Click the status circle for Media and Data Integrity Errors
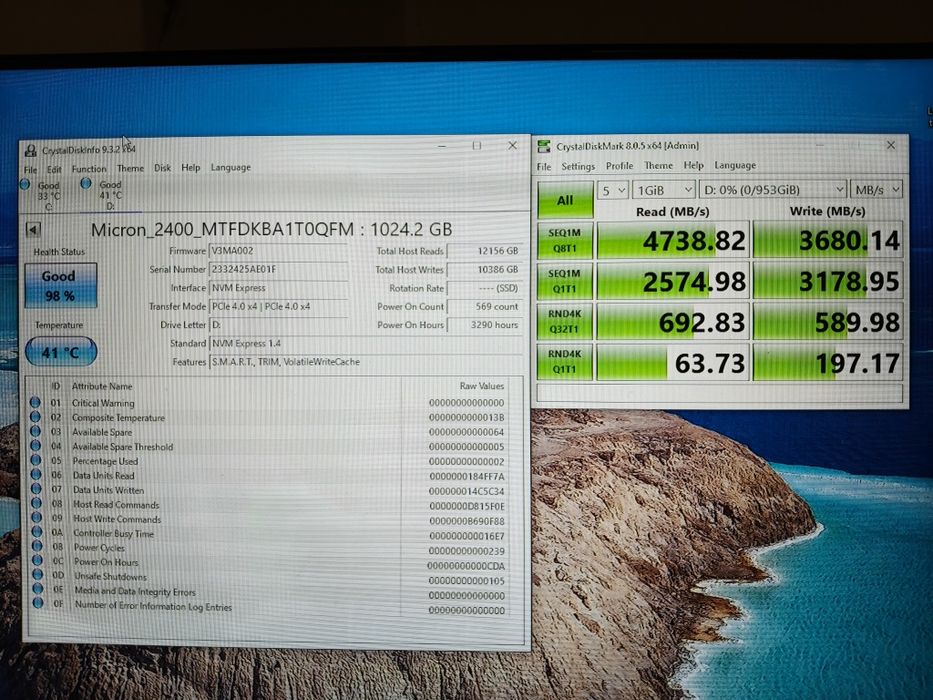933x700 pixels. pos(38,589)
